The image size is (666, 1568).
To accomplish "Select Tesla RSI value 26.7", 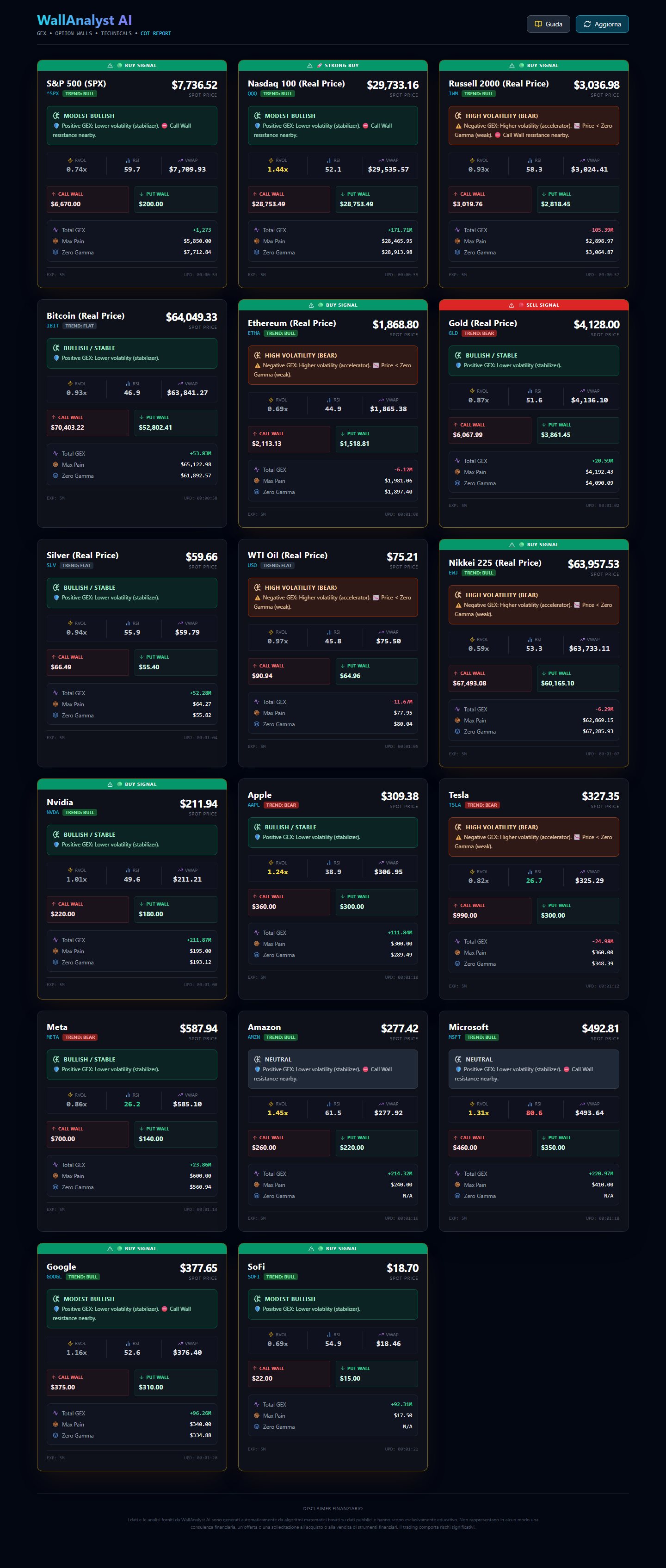I will click(x=534, y=881).
